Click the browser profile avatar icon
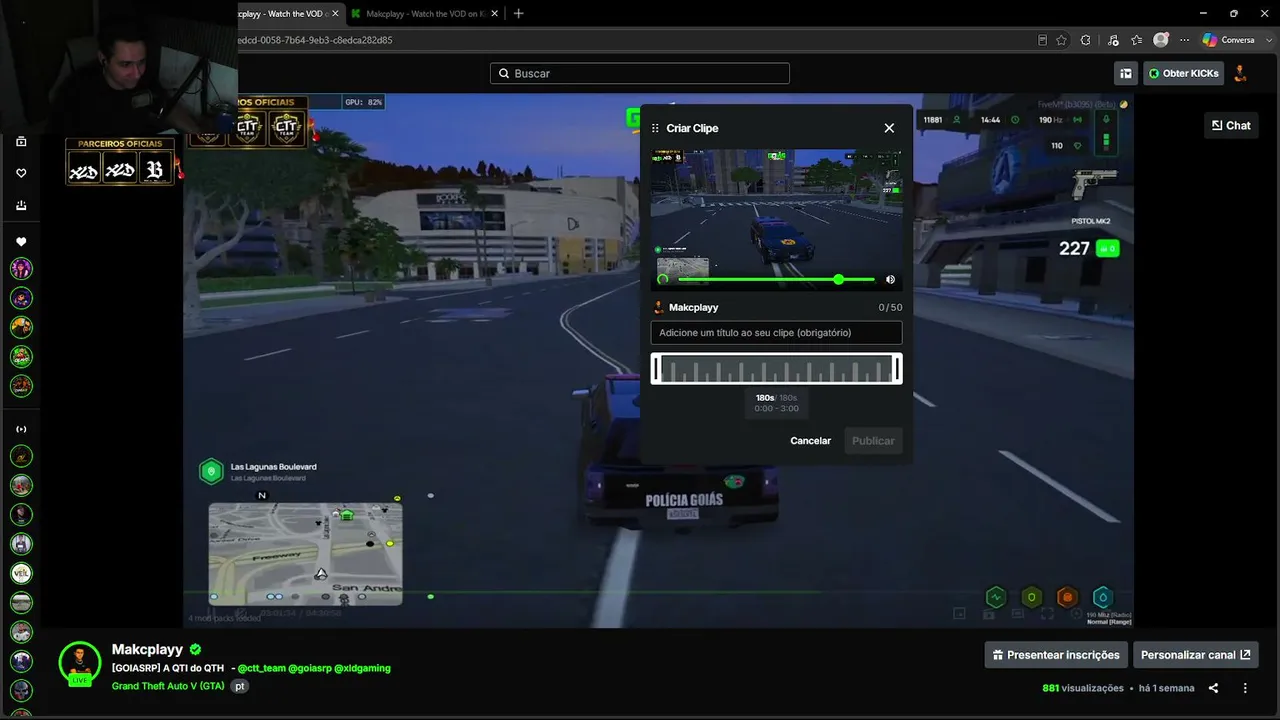1280x720 pixels. click(x=1161, y=40)
